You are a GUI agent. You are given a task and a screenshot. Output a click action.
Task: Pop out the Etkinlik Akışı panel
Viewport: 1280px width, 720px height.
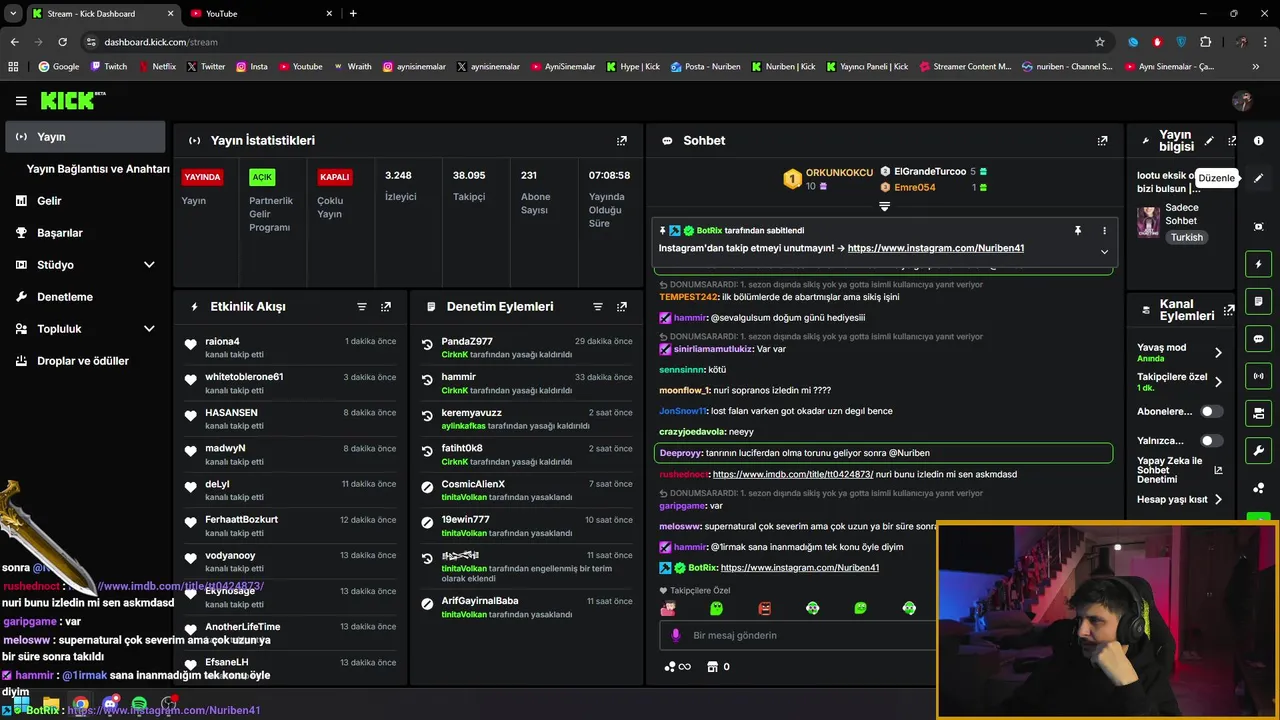coord(386,307)
